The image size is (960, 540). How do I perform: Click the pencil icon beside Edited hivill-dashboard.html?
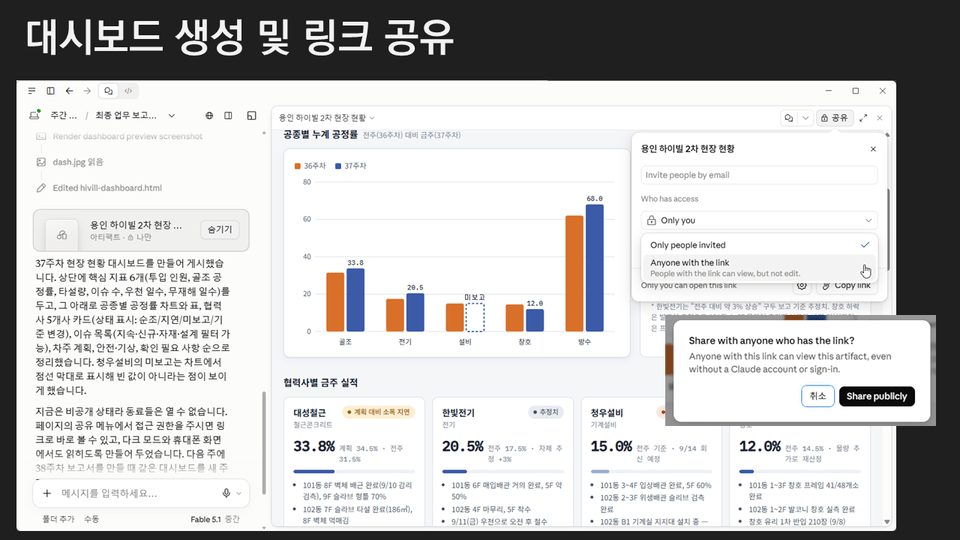click(41, 188)
